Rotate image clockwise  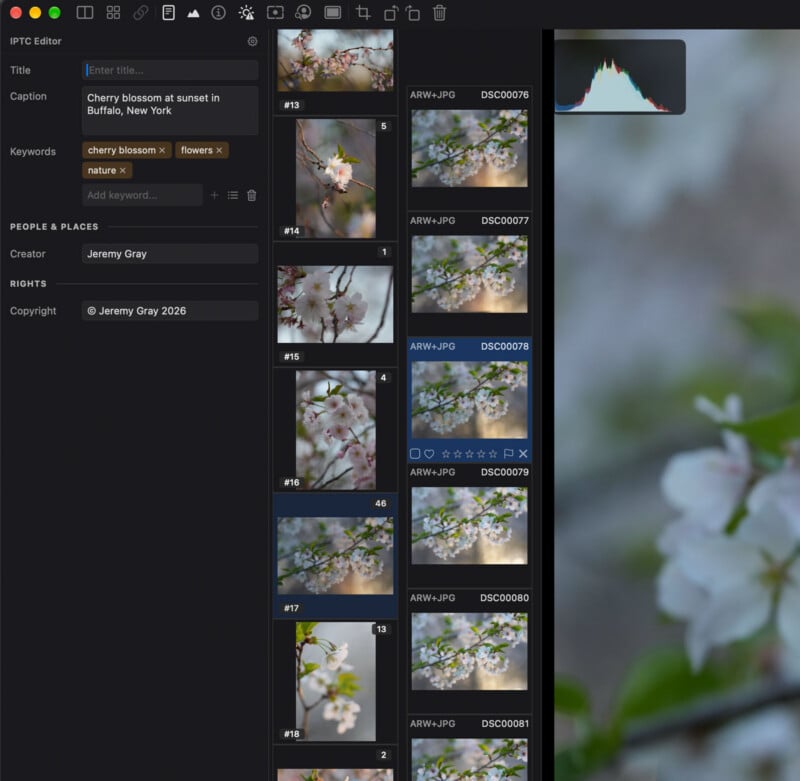pyautogui.click(x=413, y=13)
